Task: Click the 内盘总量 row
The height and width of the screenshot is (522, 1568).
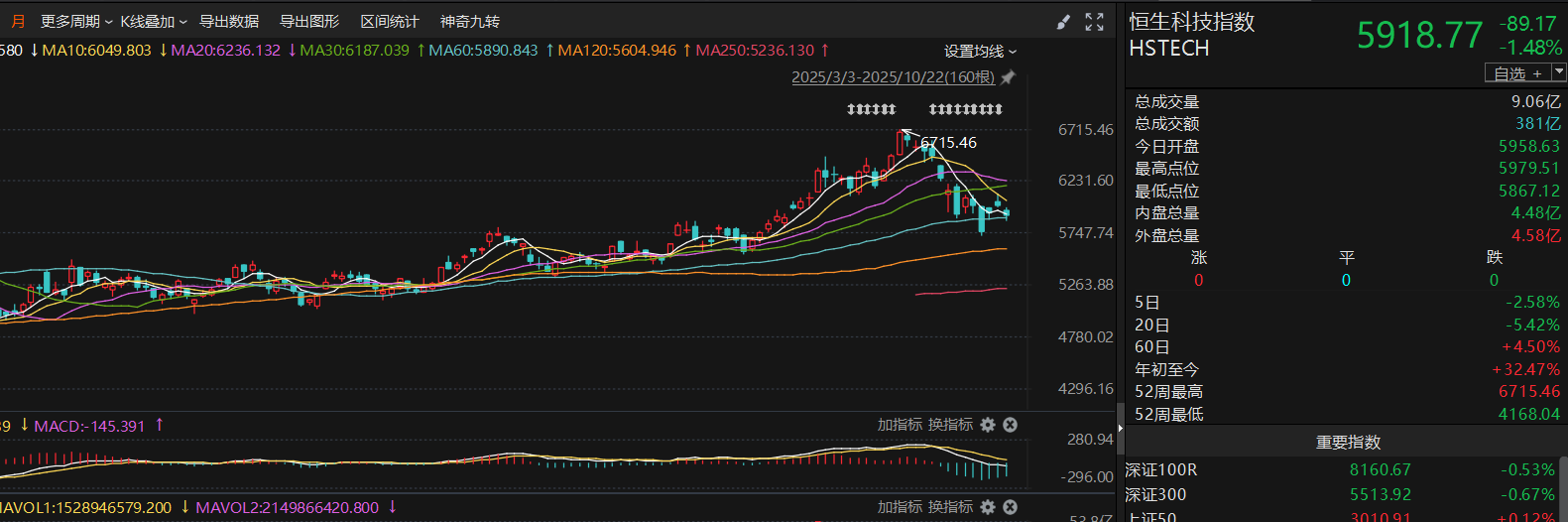Action: (1348, 213)
